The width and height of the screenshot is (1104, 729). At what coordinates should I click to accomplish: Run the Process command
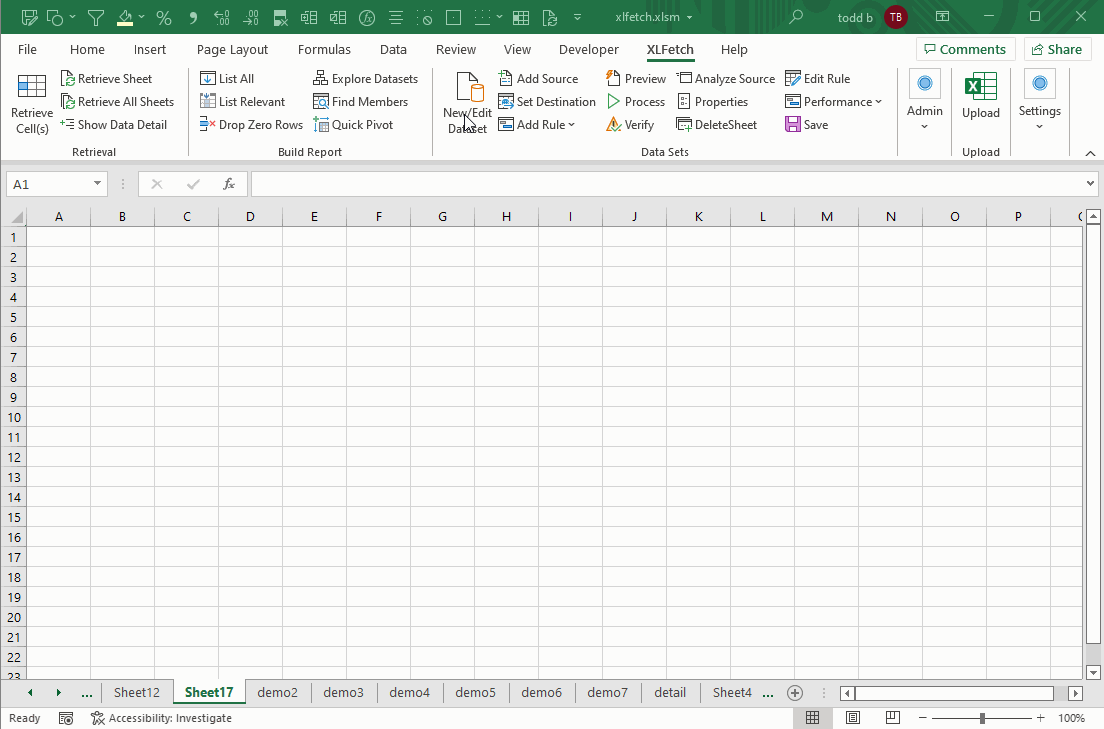[636, 102]
